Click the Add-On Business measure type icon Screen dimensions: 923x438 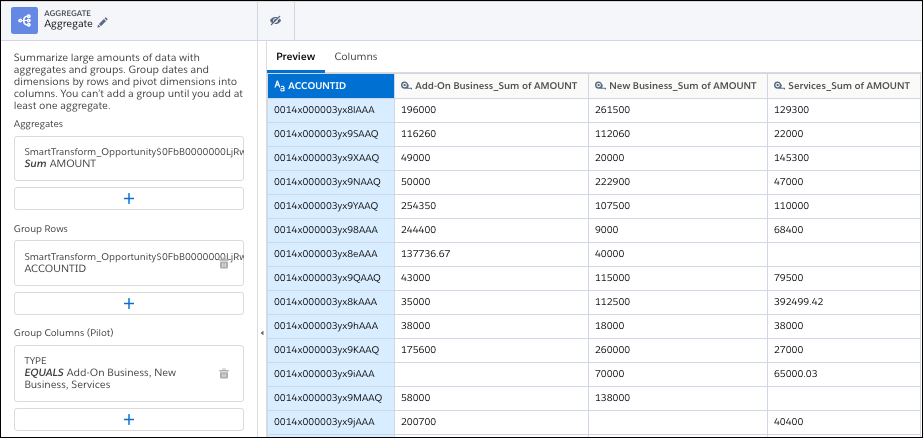(406, 86)
